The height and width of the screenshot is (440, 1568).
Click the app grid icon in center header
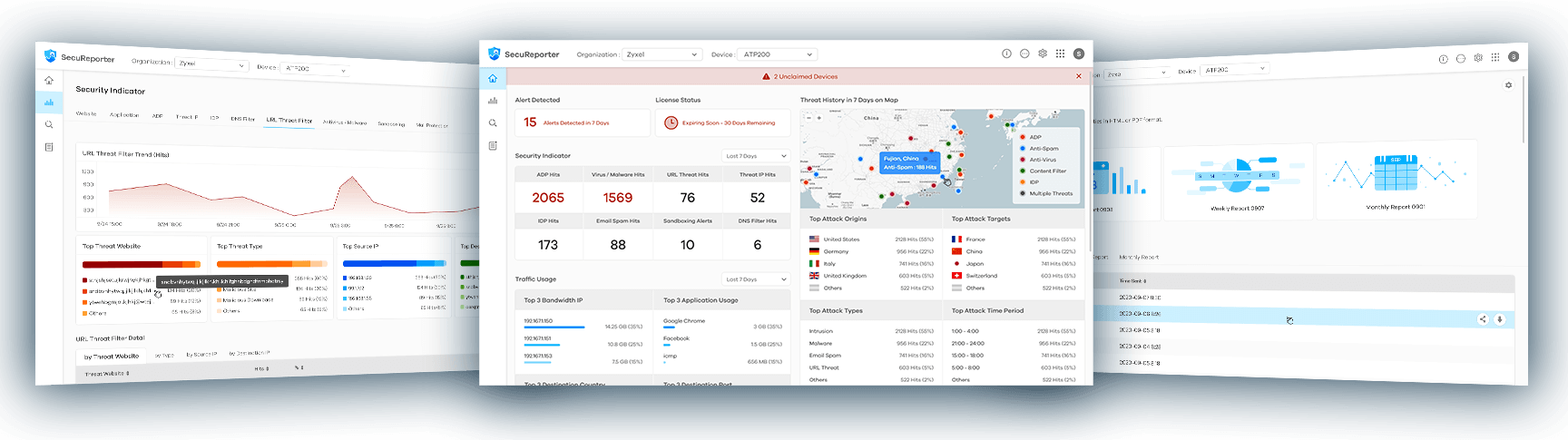[1060, 54]
